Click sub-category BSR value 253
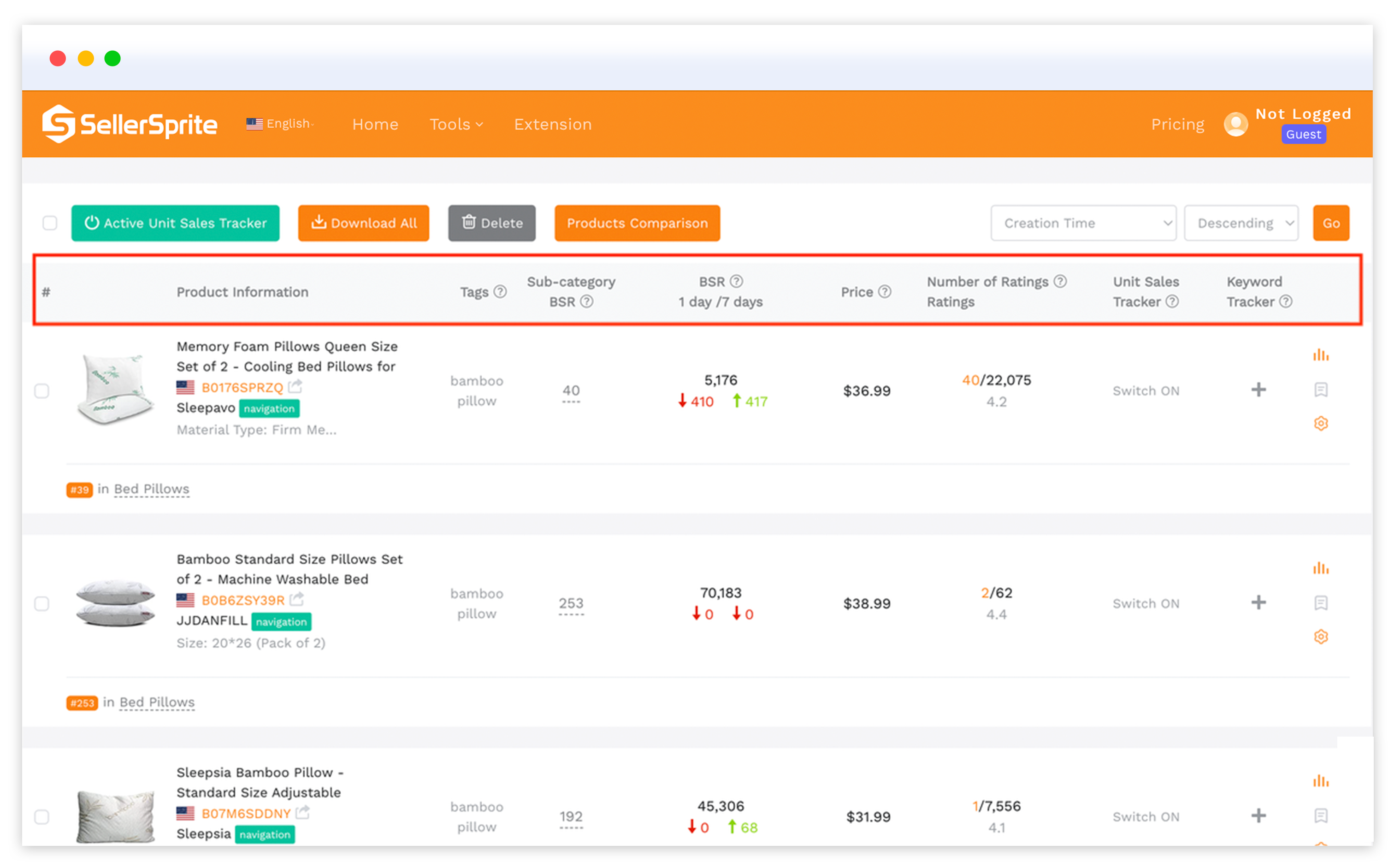The image size is (1394, 868). click(x=571, y=603)
